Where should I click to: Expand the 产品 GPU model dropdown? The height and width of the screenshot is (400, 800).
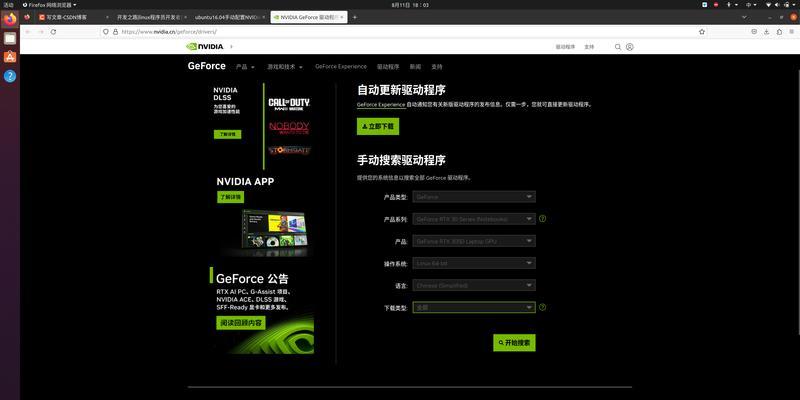[474, 241]
